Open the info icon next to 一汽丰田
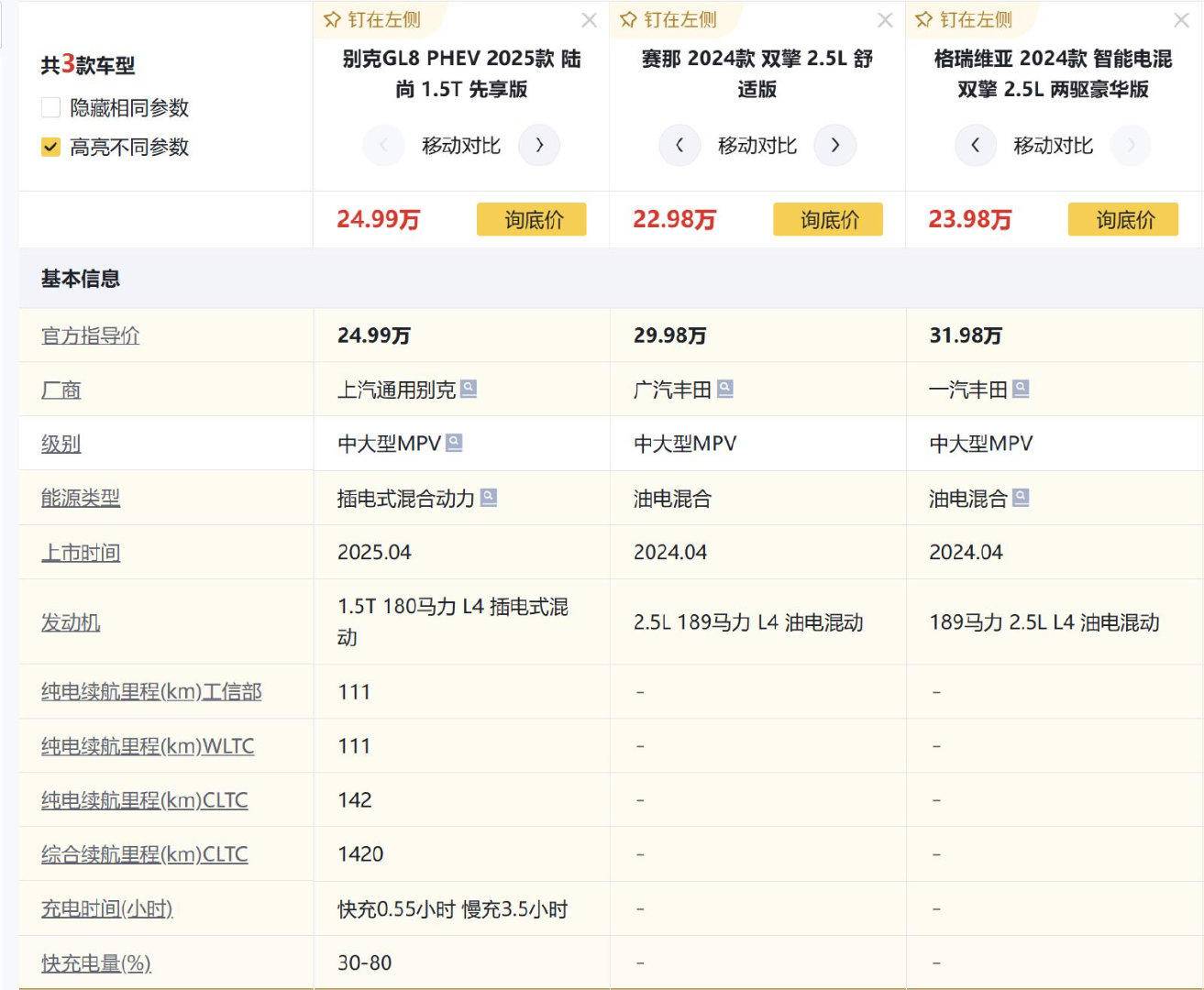 1021,389
